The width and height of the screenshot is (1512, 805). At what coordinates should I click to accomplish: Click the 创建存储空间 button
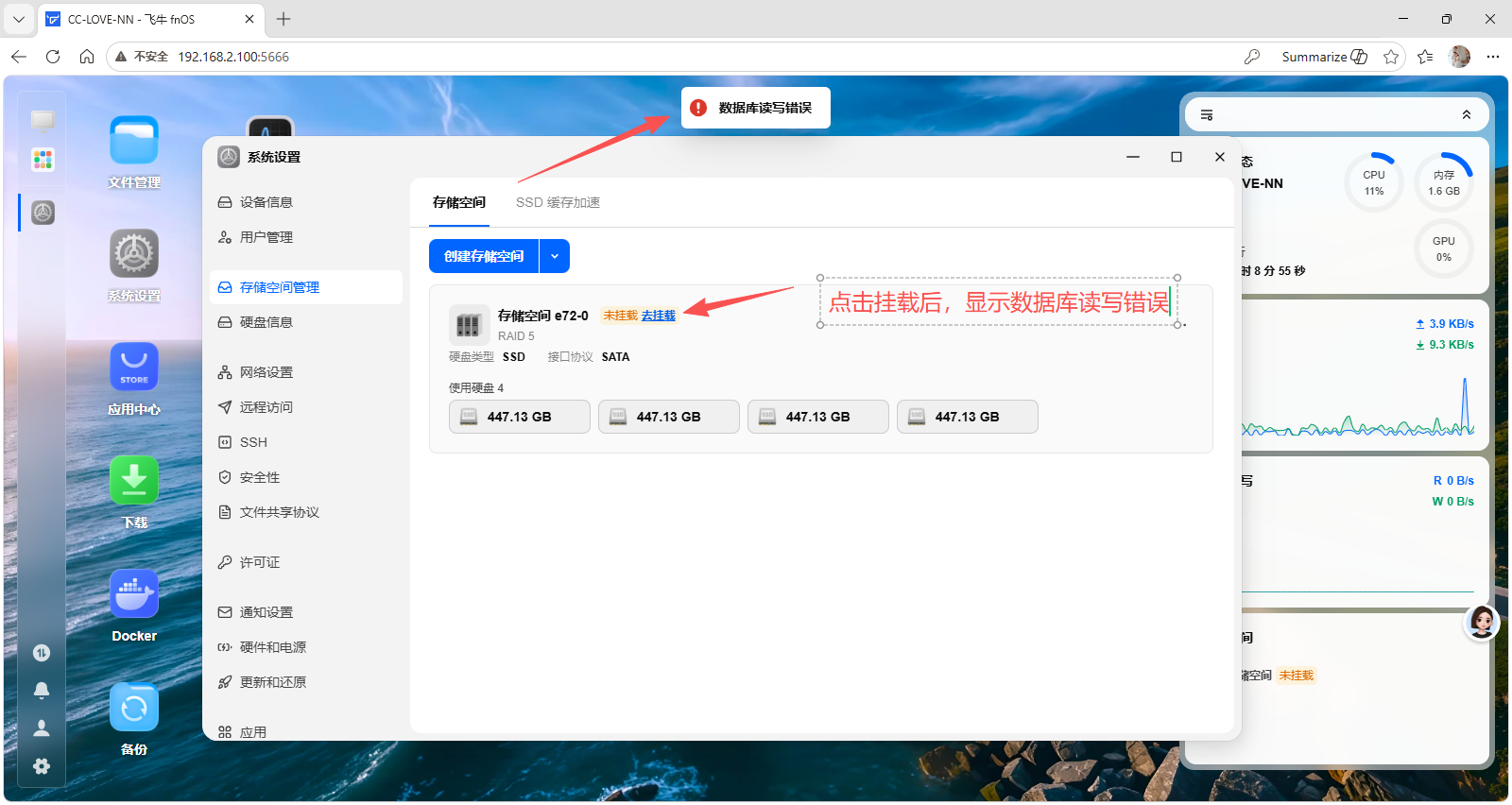coord(484,256)
